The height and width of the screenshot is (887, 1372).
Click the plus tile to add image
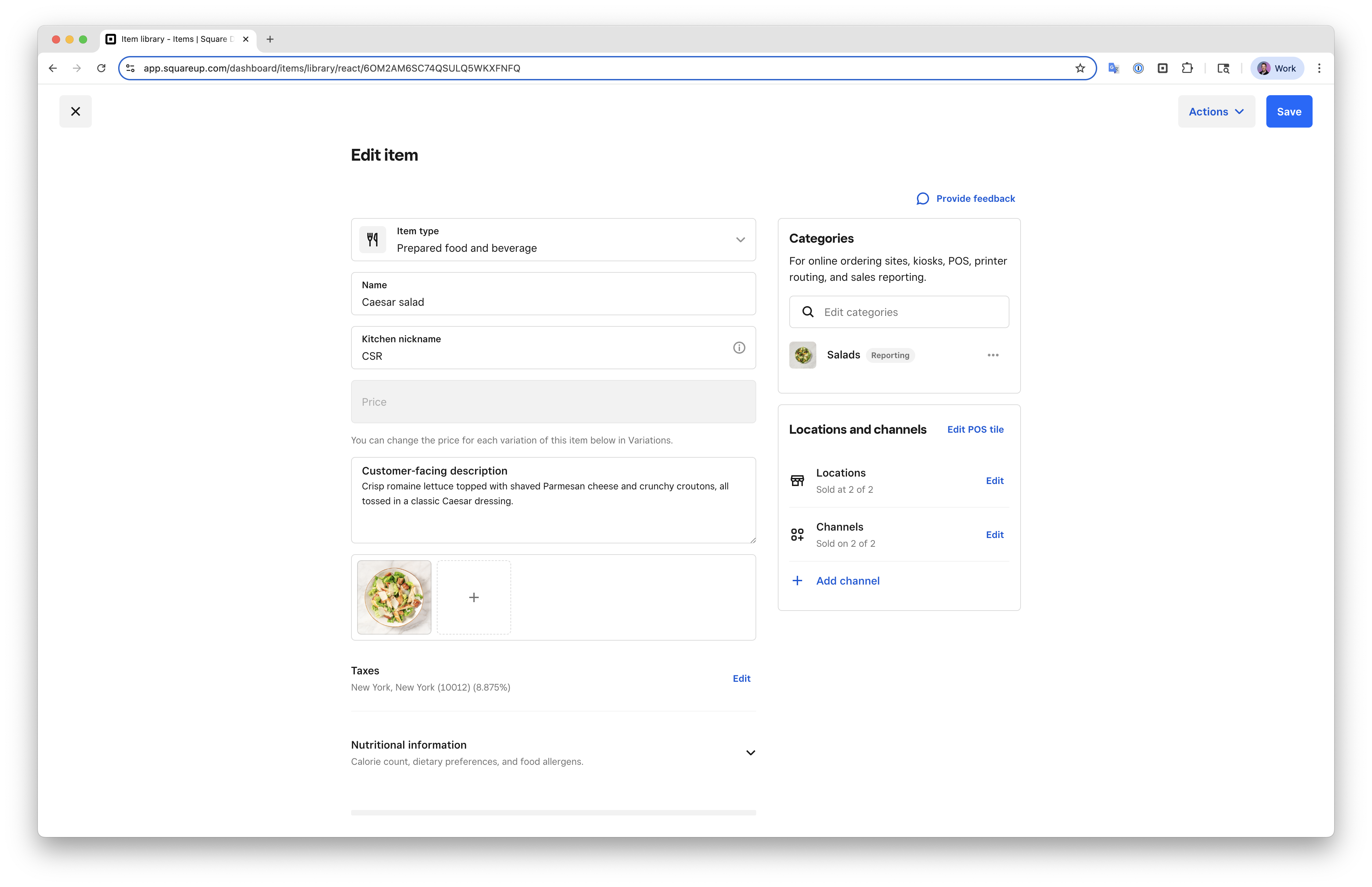click(473, 597)
